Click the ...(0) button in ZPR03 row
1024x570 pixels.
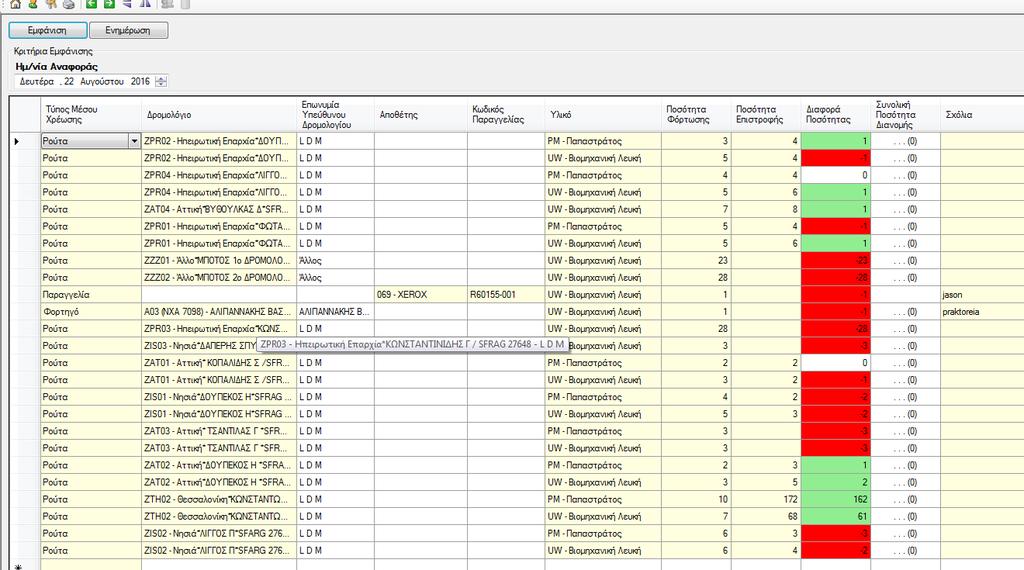tap(905, 328)
